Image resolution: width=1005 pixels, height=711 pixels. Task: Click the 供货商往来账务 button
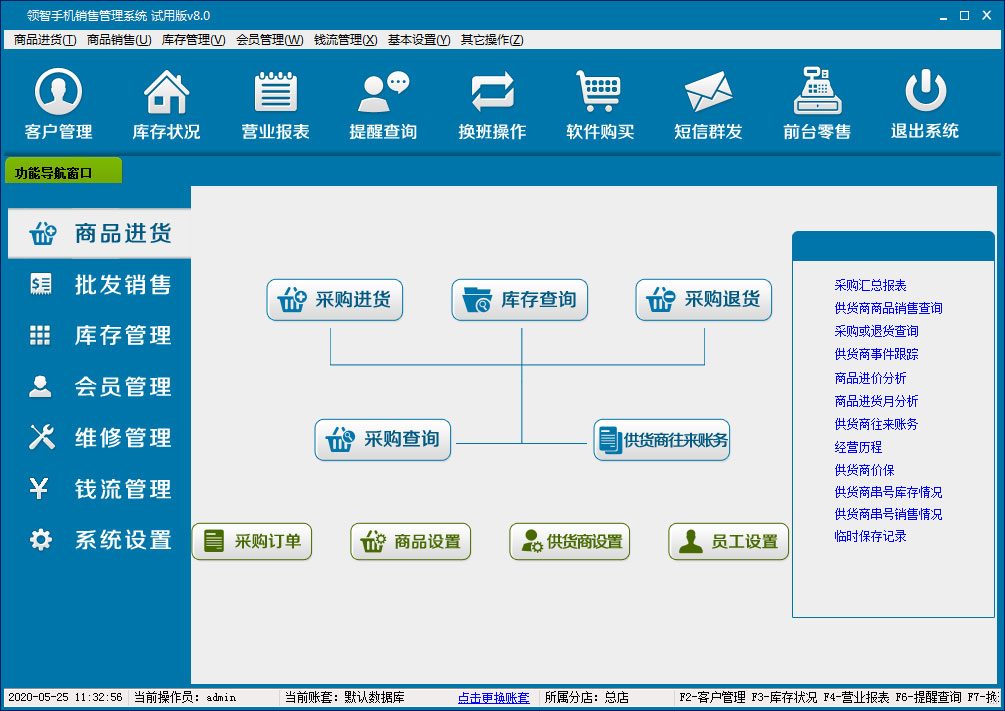pos(662,440)
